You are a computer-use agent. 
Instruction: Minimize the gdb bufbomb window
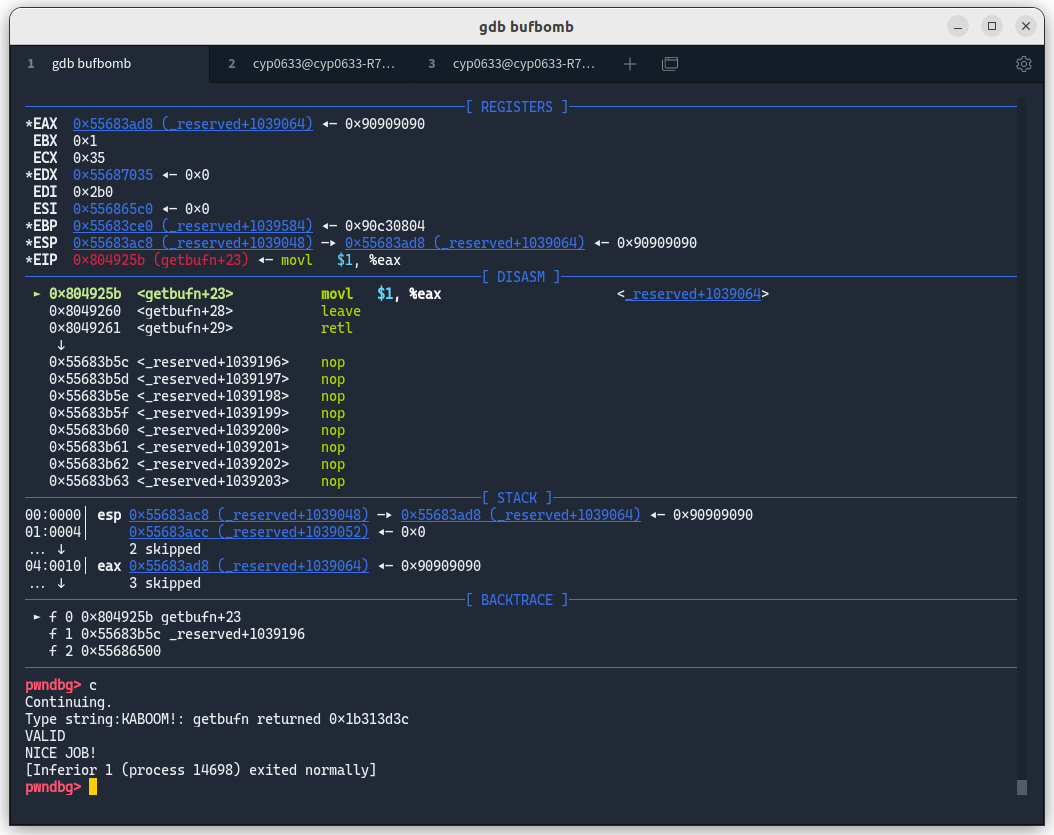[958, 27]
